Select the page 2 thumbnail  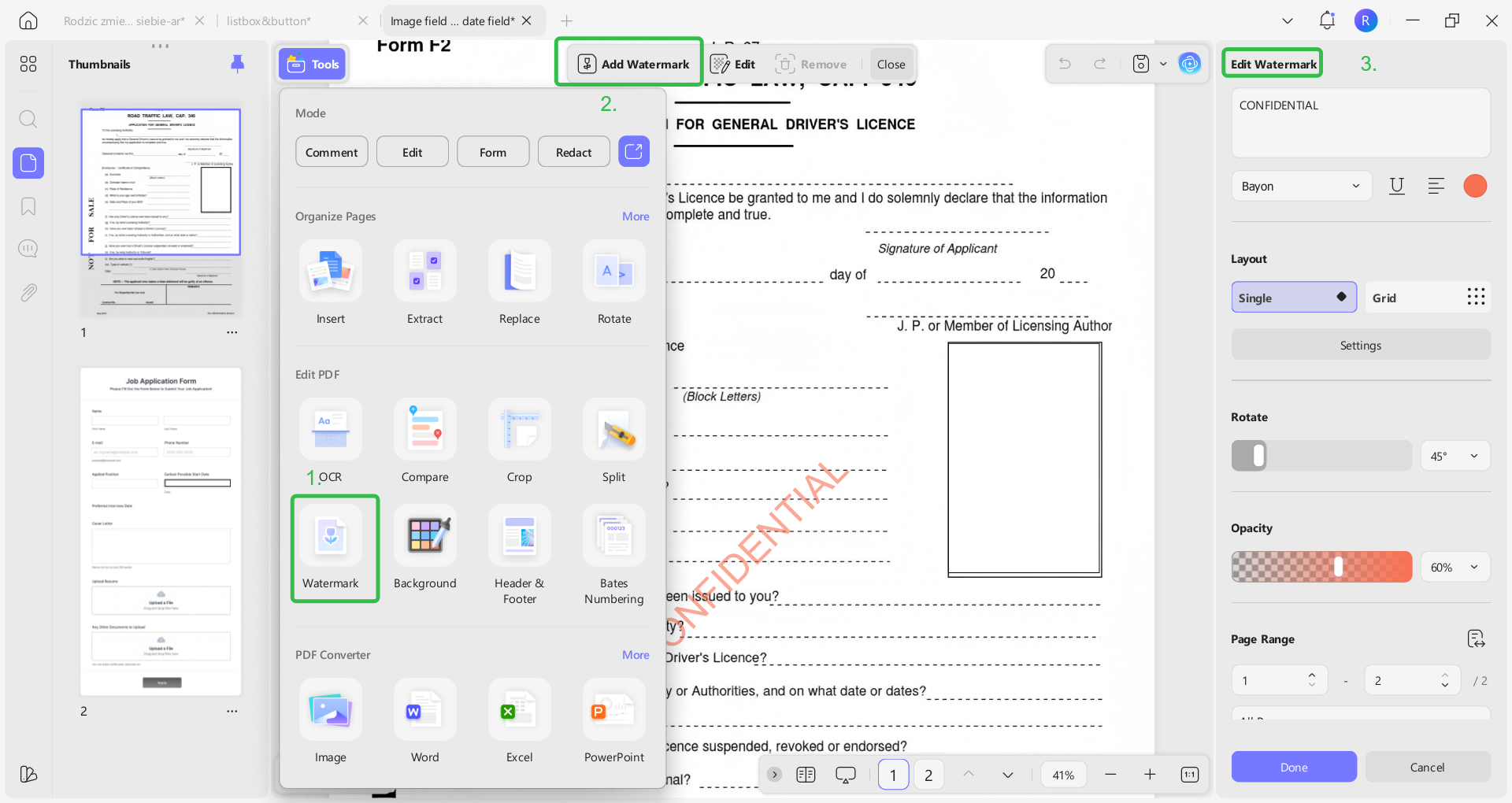click(161, 531)
